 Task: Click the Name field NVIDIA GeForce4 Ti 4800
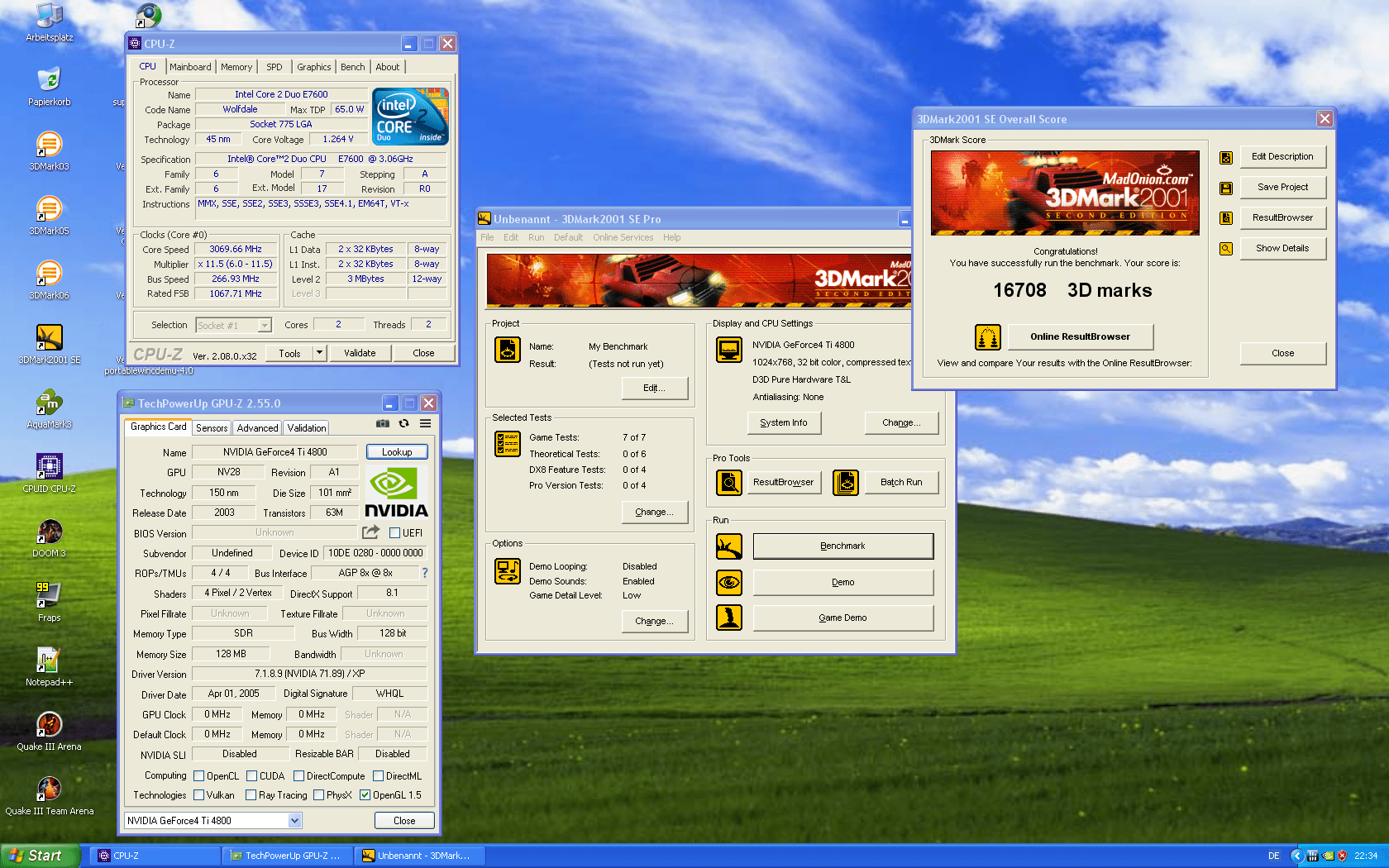(x=275, y=452)
